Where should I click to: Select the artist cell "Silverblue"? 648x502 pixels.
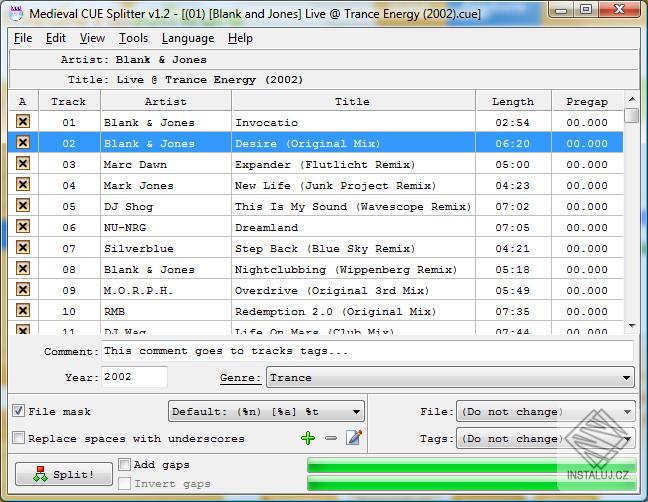pyautogui.click(x=166, y=248)
